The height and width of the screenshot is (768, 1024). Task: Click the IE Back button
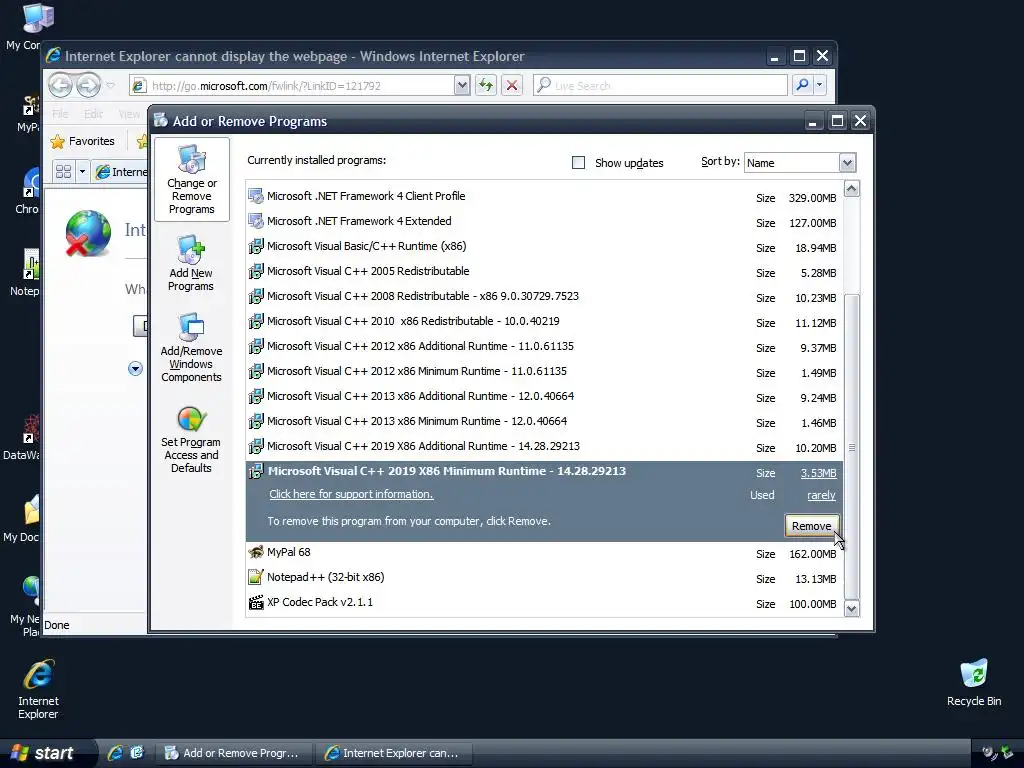61,85
